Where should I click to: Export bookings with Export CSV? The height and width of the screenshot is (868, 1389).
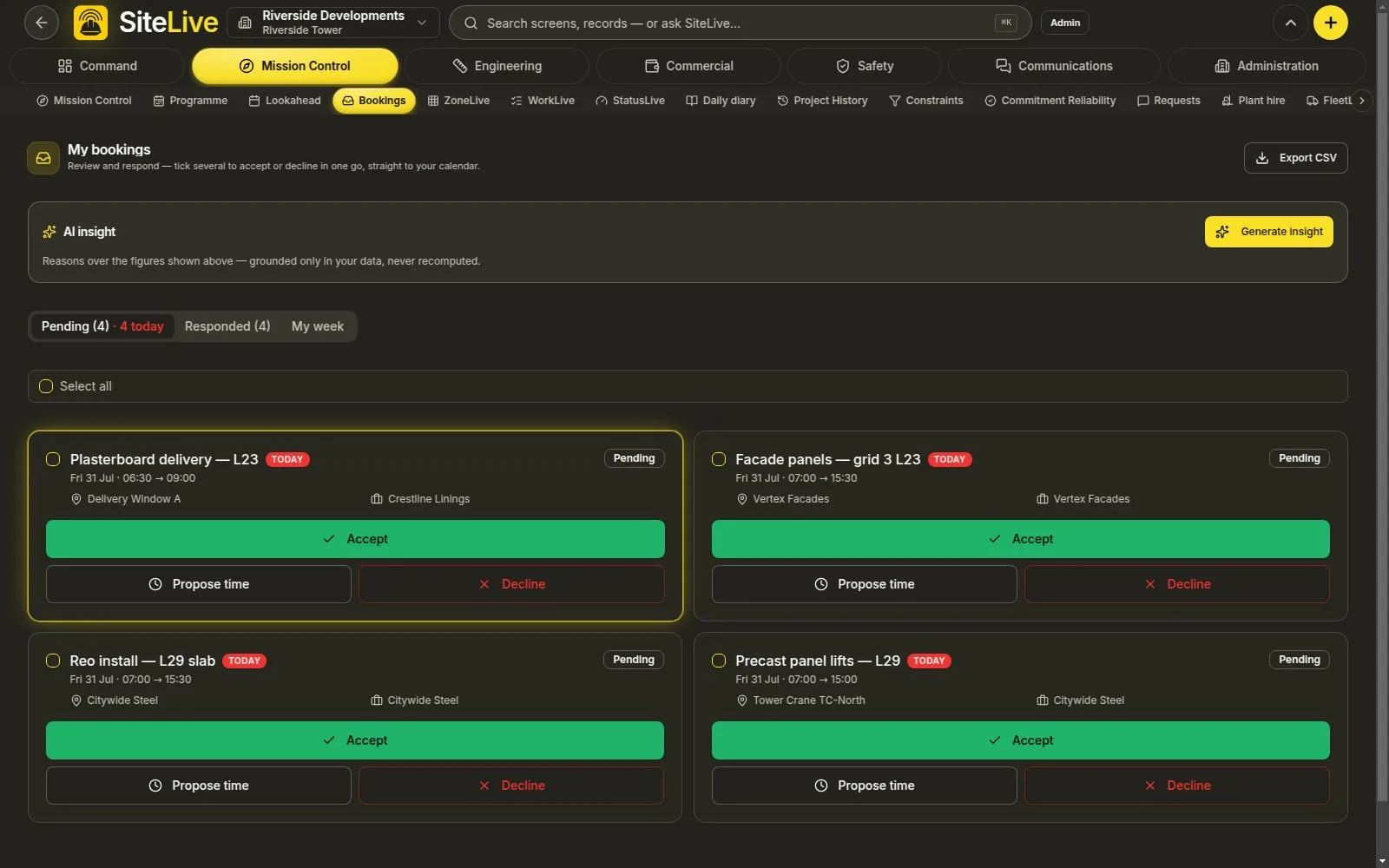click(1295, 158)
